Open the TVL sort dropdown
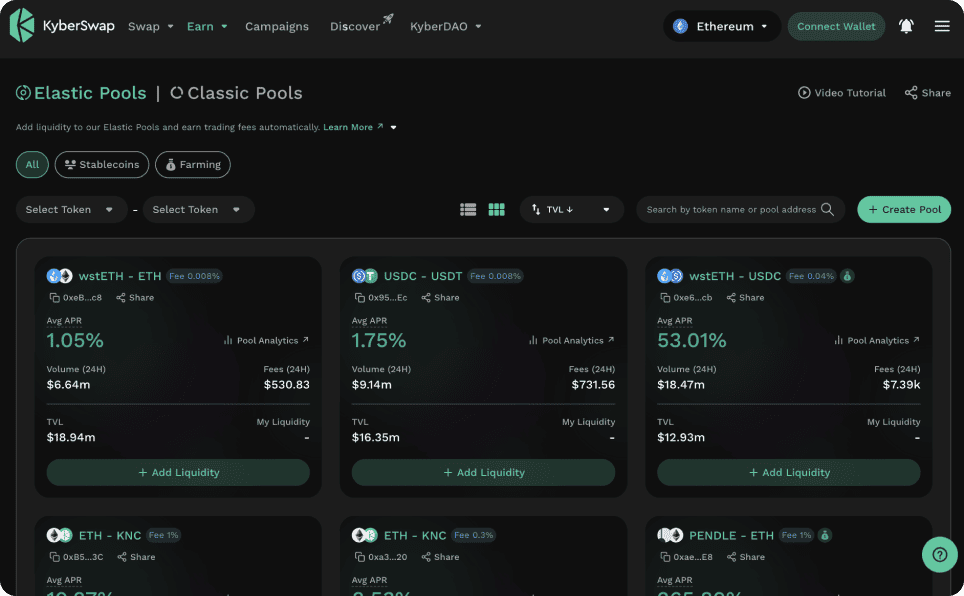964x596 pixels. [x=572, y=210]
